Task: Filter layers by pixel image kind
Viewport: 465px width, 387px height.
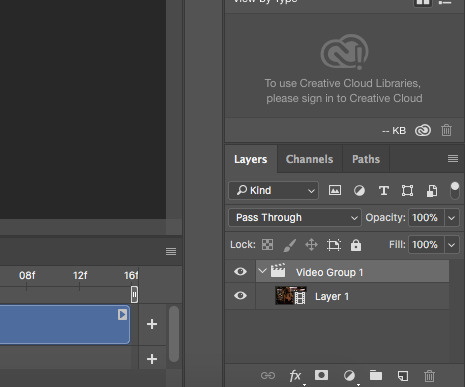Action: tap(335, 190)
